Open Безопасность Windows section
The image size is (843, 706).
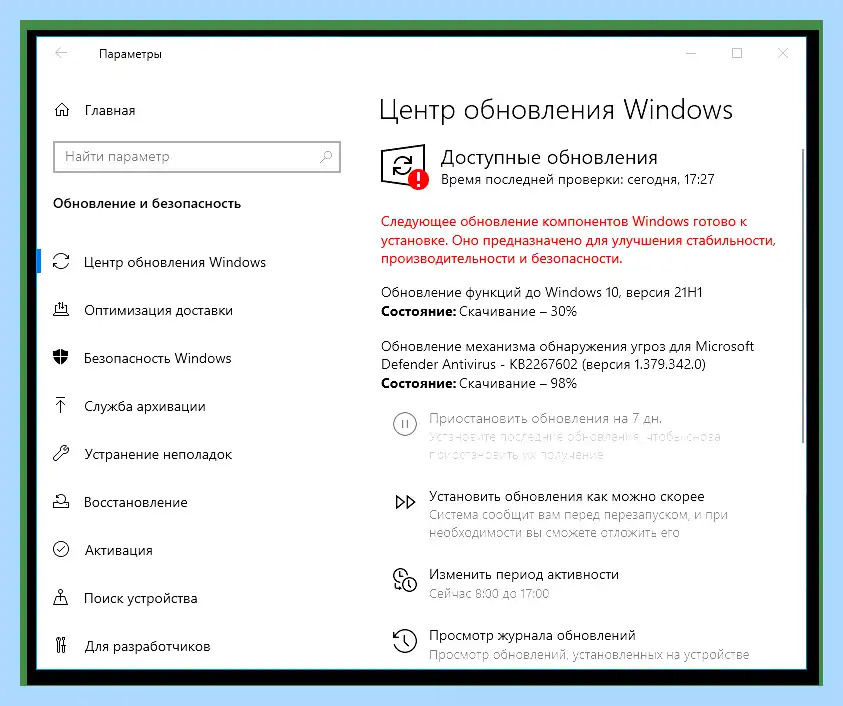click(x=158, y=358)
